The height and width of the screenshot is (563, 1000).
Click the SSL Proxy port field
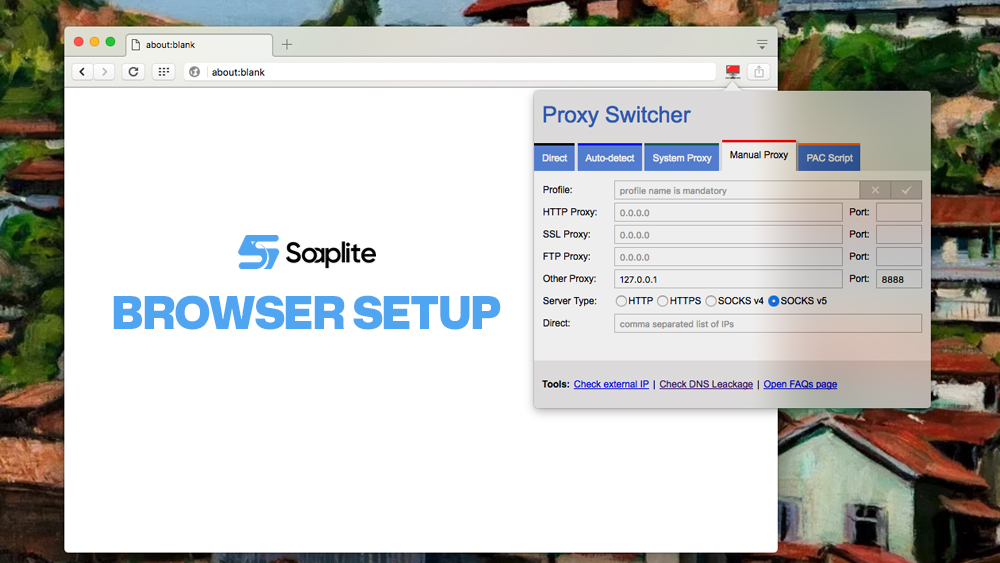click(899, 235)
